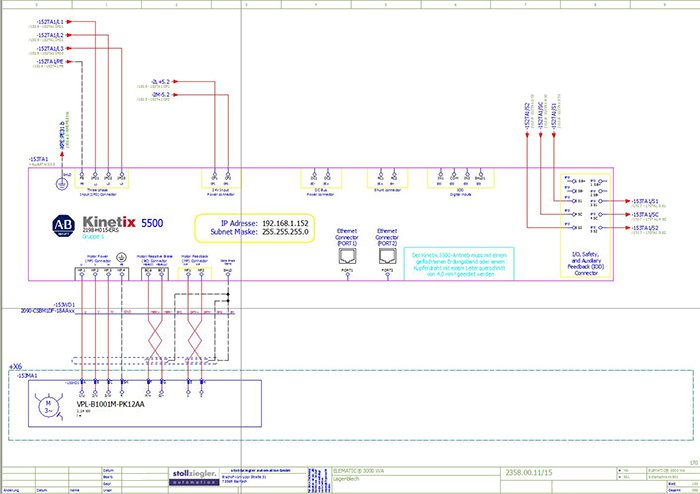
Task: Click the vertical -152TA1/S2 incoming reference
Action: 527,116
